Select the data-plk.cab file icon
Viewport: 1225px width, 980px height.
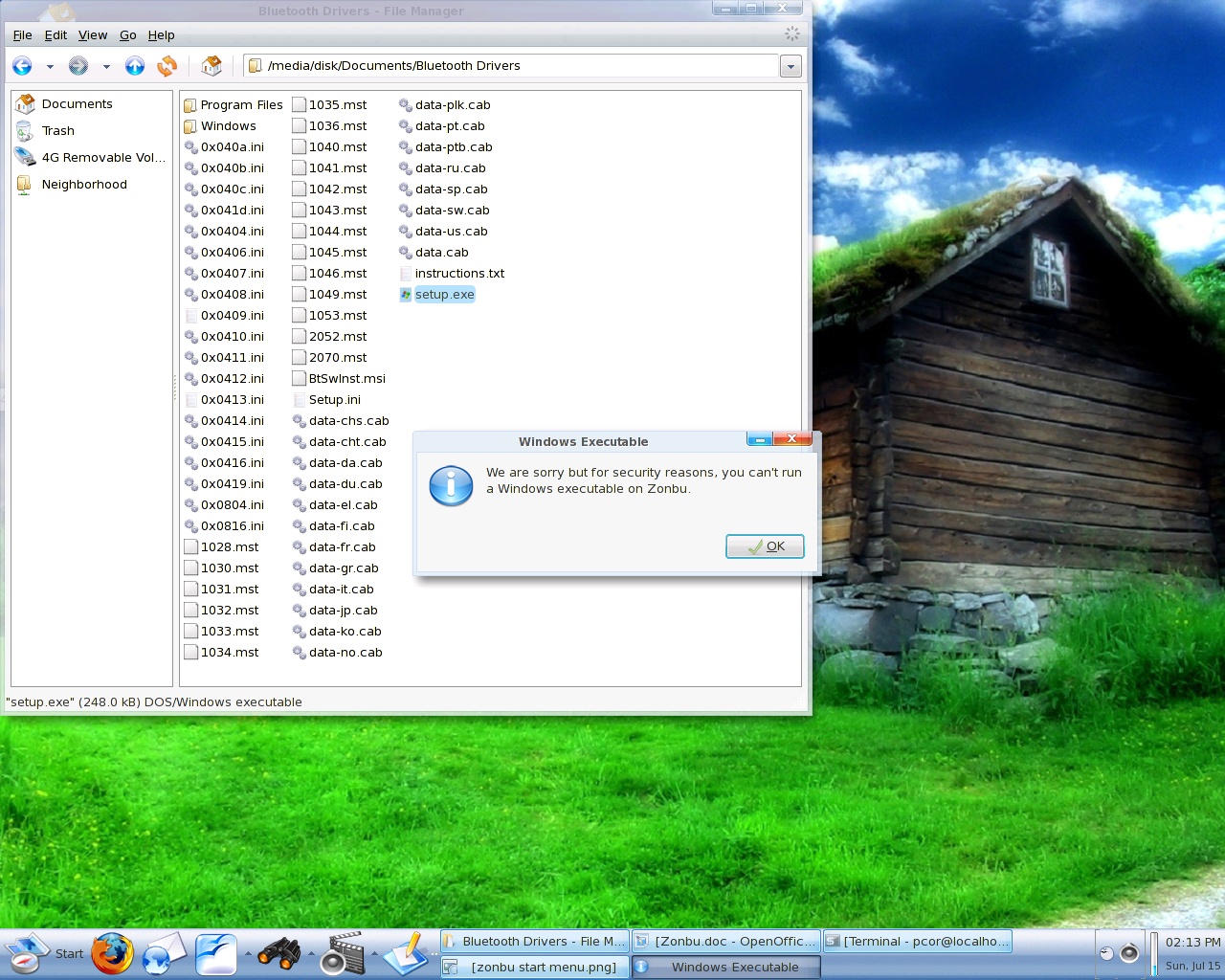(405, 105)
